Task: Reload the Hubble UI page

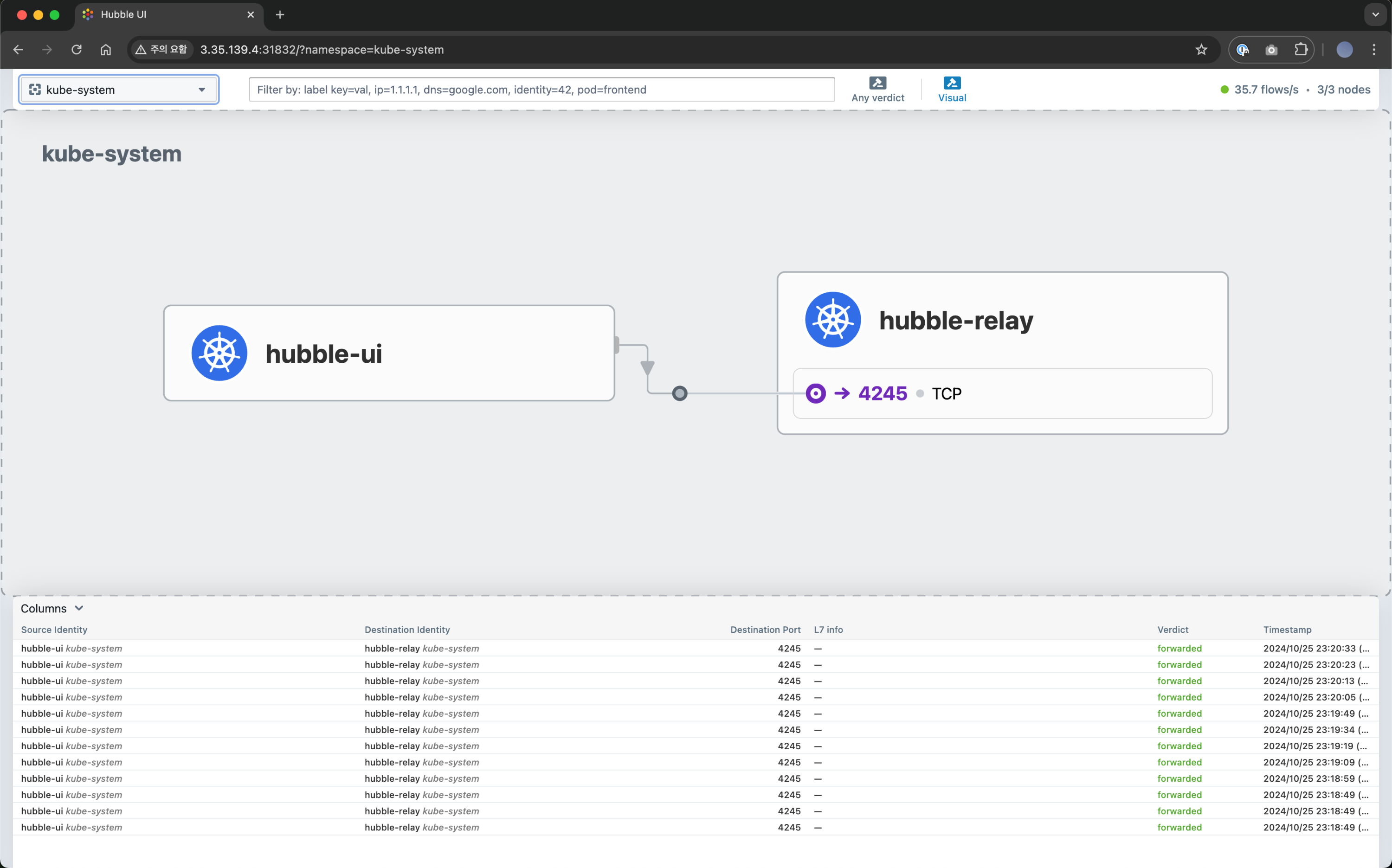Action: pyautogui.click(x=77, y=50)
